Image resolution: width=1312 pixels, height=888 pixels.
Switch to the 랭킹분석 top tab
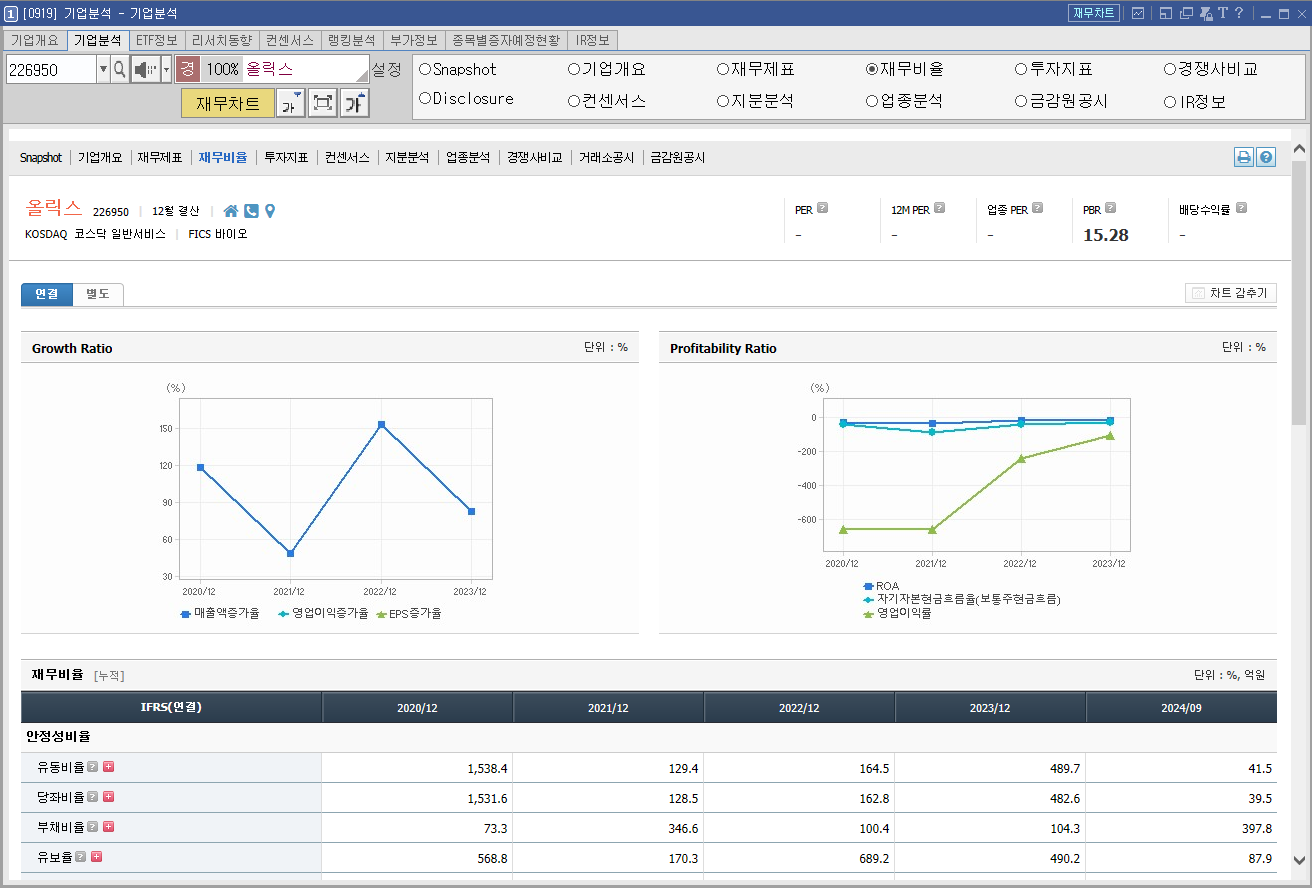(x=351, y=40)
